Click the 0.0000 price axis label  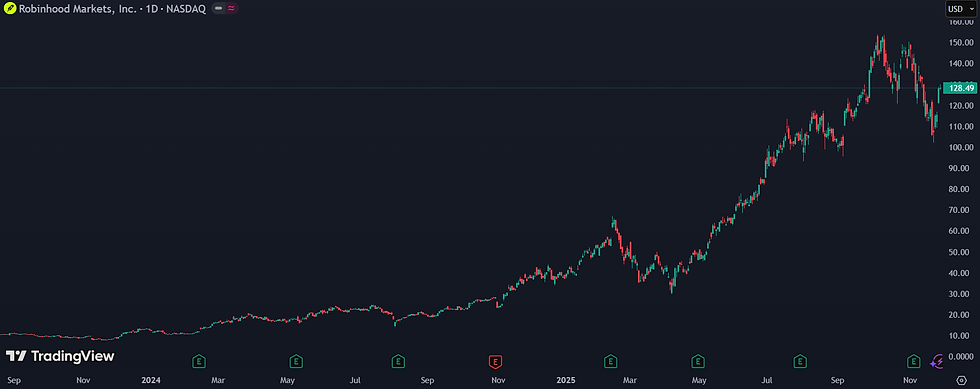pyautogui.click(x=961, y=356)
